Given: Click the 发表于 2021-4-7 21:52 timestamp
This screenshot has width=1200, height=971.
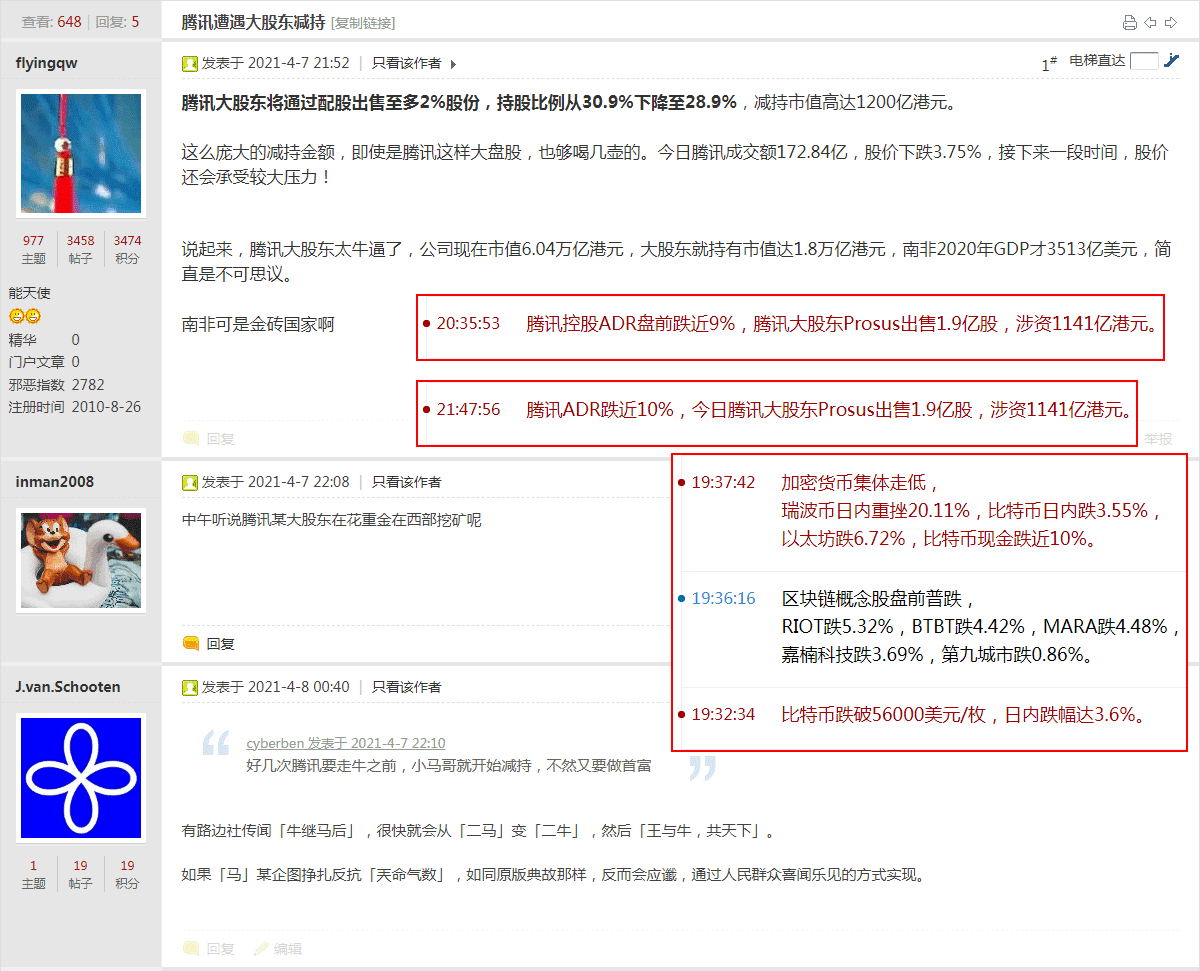Looking at the screenshot, I should [276, 63].
